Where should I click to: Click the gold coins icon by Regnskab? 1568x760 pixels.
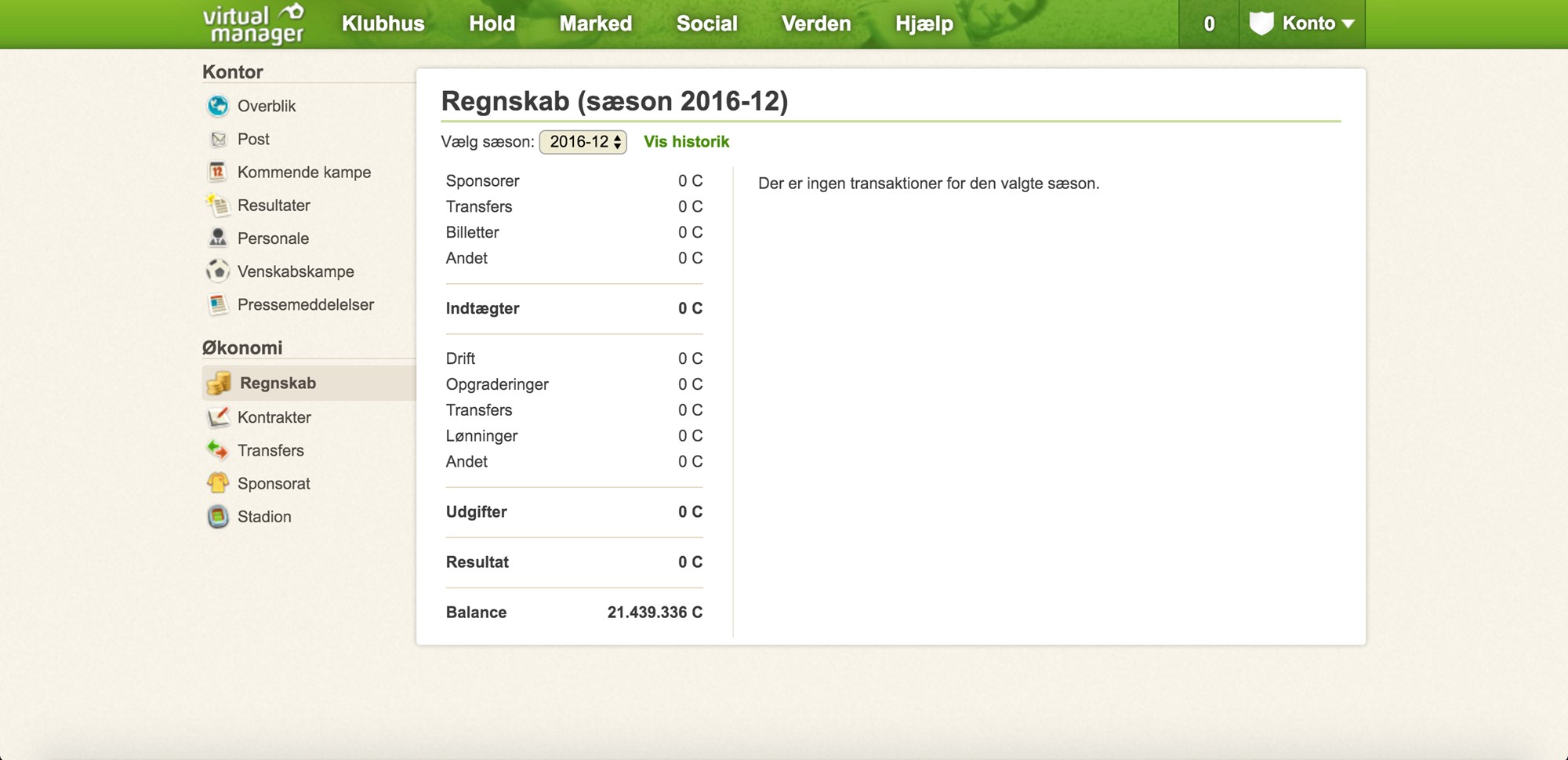(219, 383)
